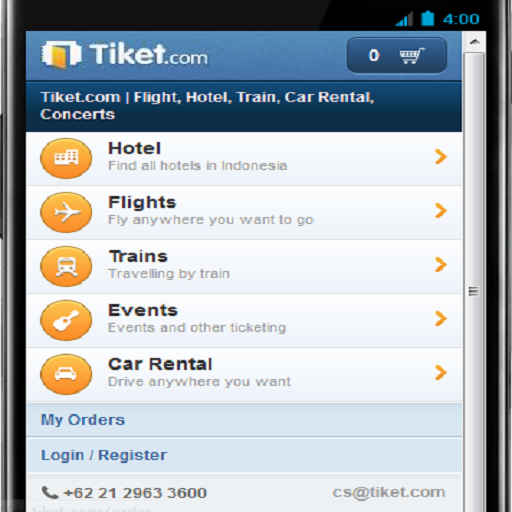Go to Login / Register
The height and width of the screenshot is (512, 512).
tap(244, 455)
